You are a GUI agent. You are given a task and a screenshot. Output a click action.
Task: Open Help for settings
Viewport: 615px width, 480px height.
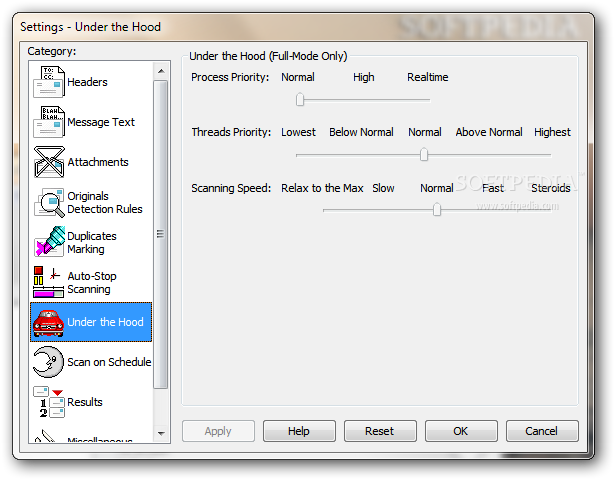tap(299, 431)
